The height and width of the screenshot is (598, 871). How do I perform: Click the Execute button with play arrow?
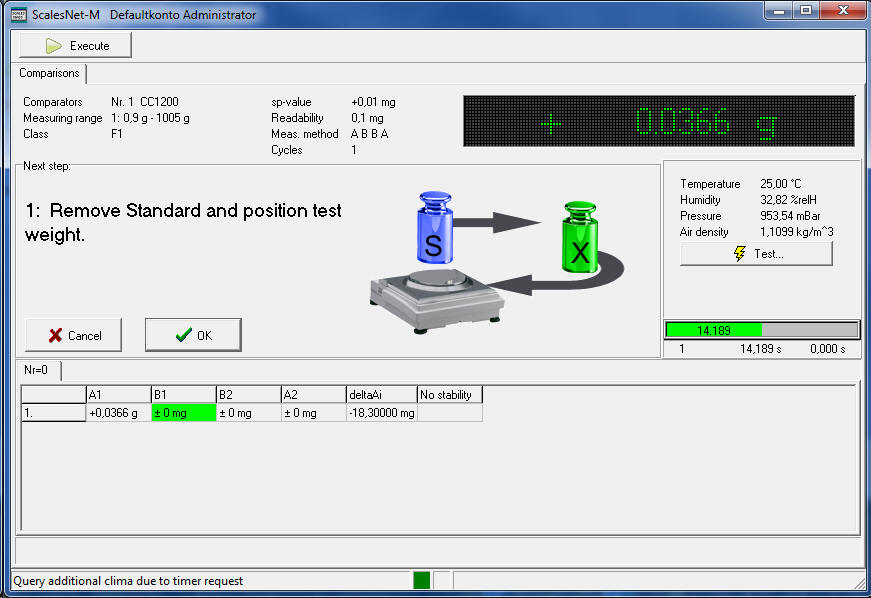tap(75, 46)
